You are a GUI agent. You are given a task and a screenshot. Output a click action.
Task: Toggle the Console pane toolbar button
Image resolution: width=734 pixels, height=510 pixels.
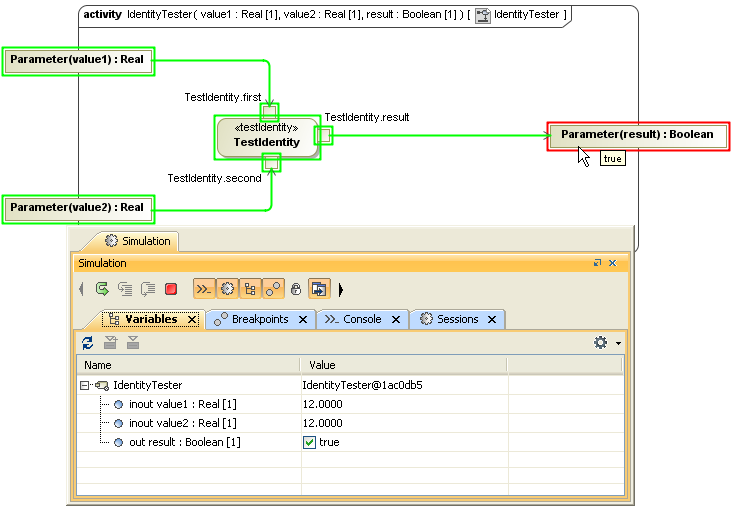(x=203, y=289)
